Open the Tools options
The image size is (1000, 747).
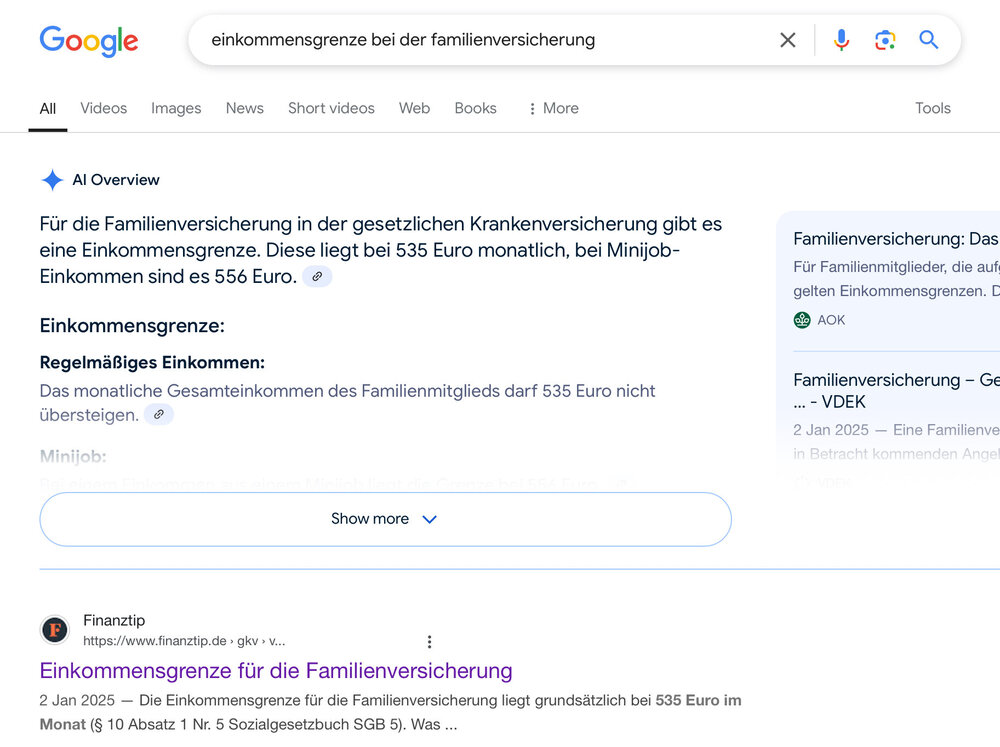click(x=932, y=108)
